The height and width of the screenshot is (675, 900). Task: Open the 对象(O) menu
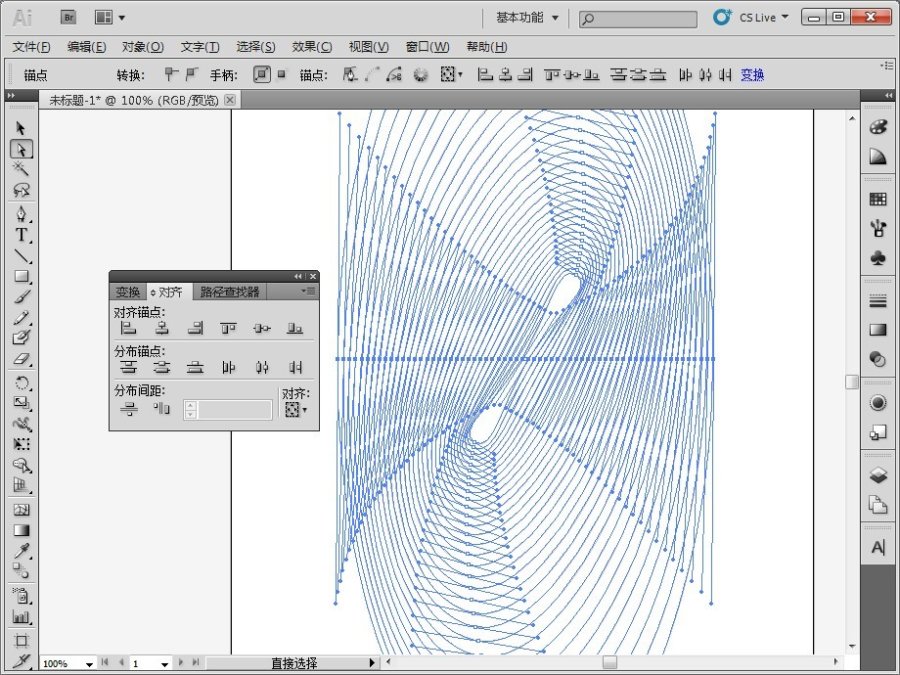(x=143, y=46)
